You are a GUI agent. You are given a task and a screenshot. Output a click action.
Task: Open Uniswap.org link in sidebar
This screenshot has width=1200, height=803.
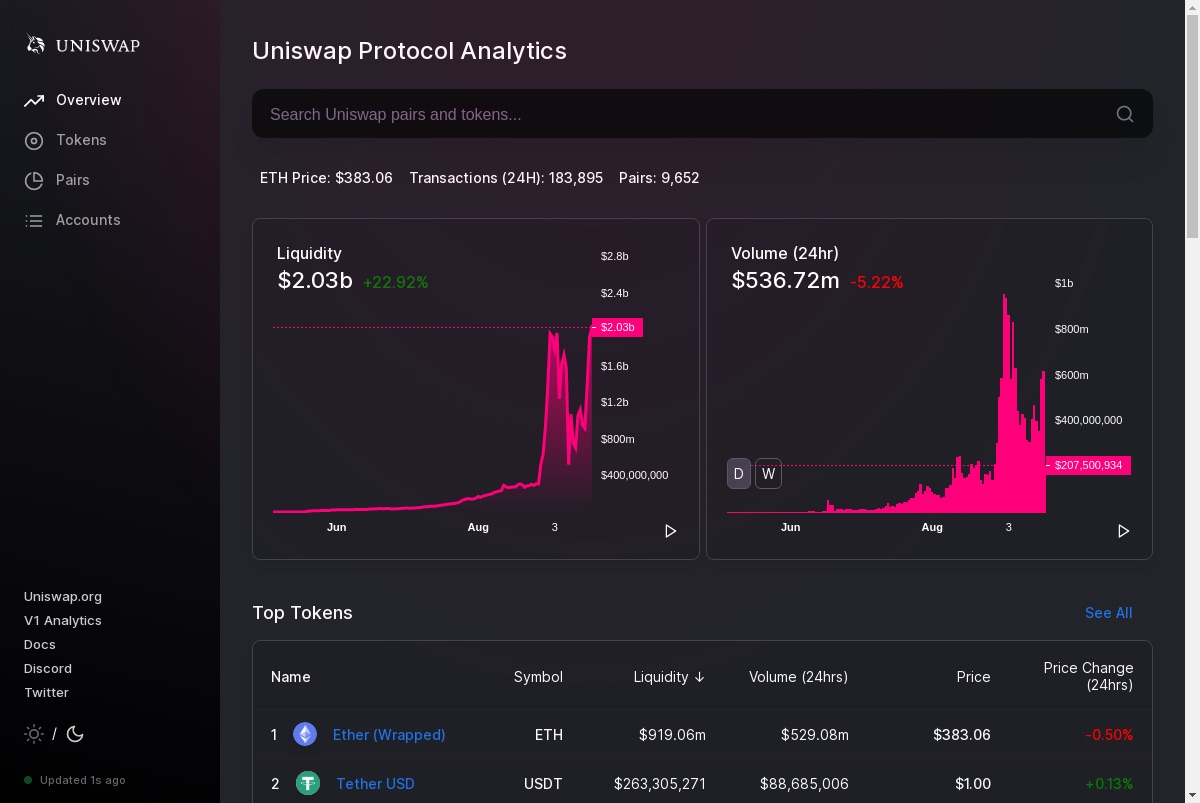coord(63,597)
